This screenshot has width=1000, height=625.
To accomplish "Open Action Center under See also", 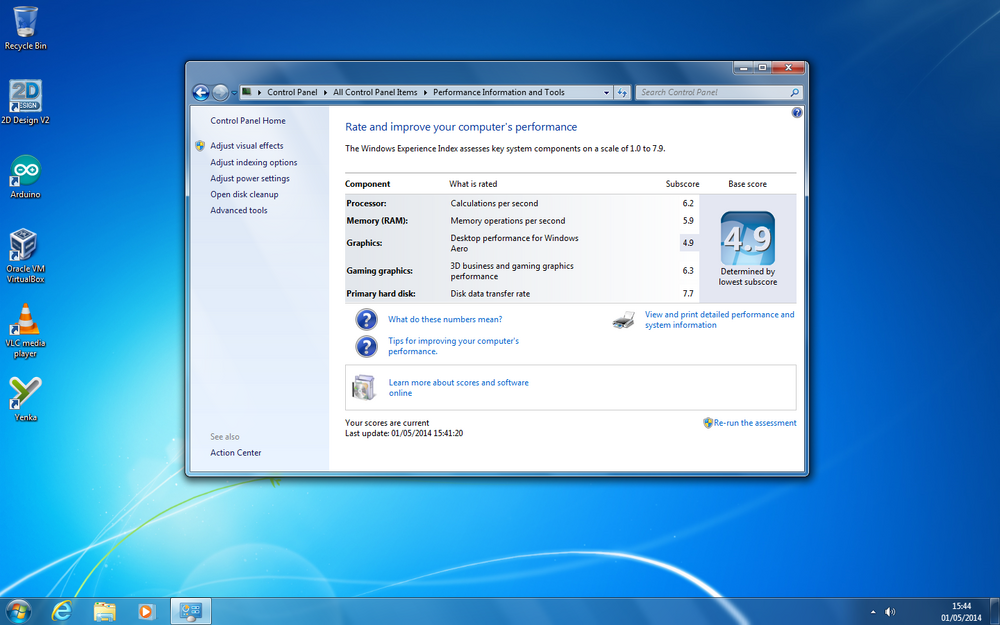I will point(236,453).
